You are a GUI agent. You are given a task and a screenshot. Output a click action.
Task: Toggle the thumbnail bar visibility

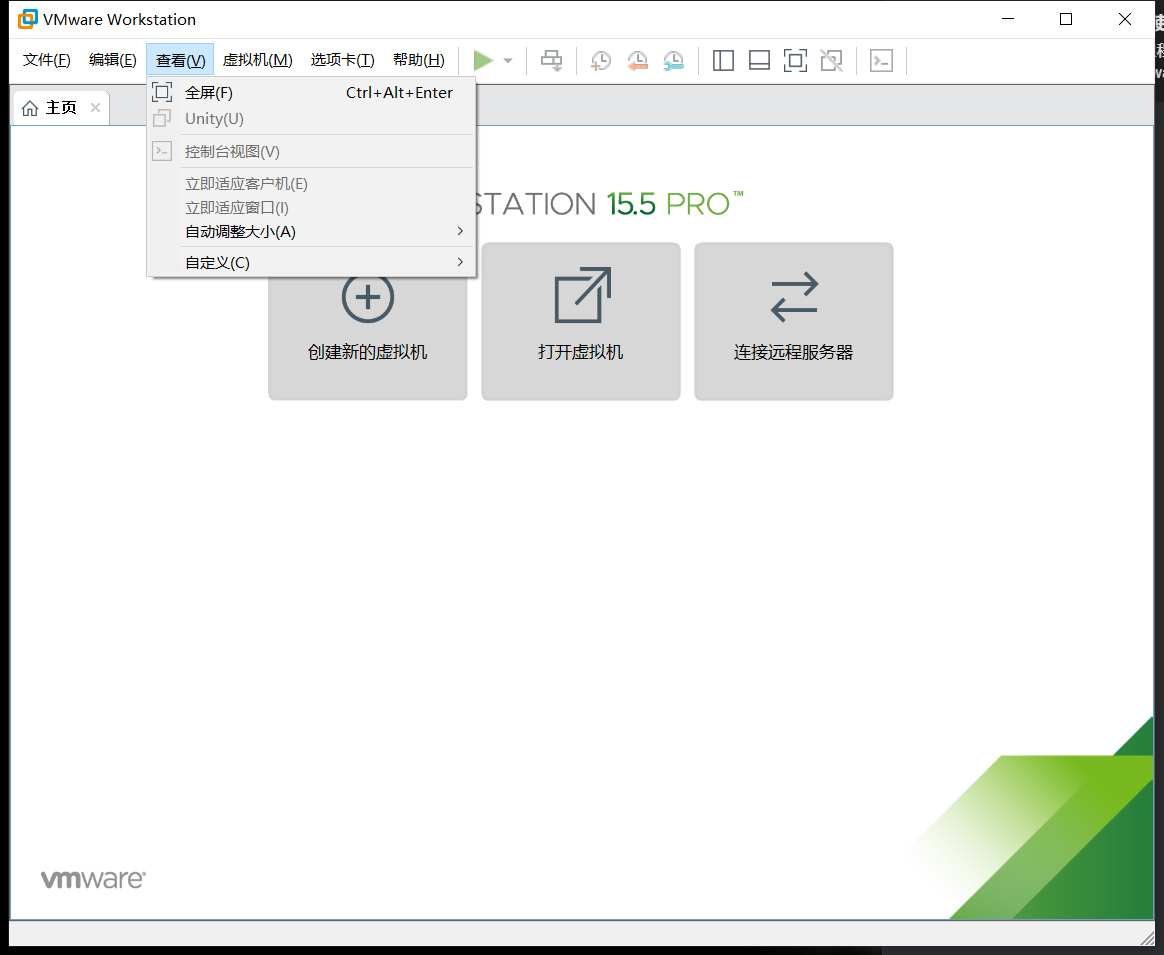click(x=759, y=60)
